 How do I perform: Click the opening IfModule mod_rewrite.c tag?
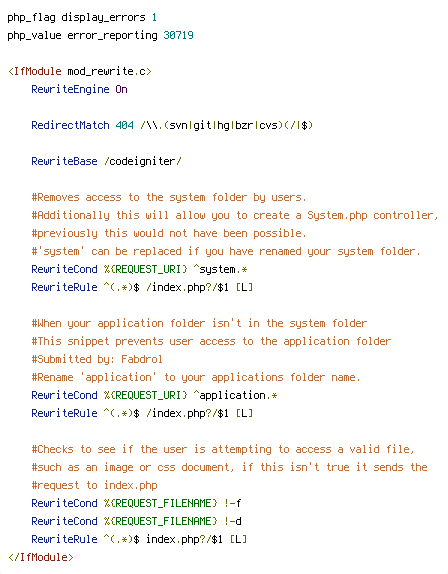coord(79,71)
